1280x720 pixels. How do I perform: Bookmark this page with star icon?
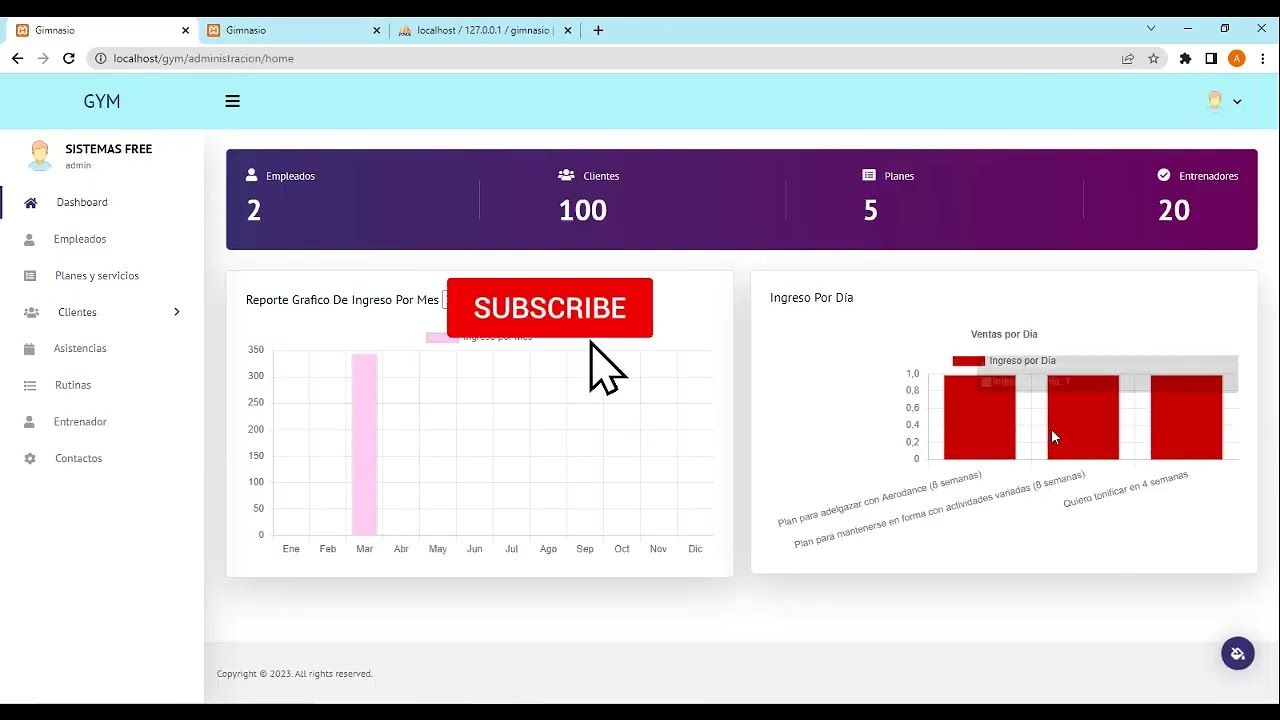[x=1153, y=58]
